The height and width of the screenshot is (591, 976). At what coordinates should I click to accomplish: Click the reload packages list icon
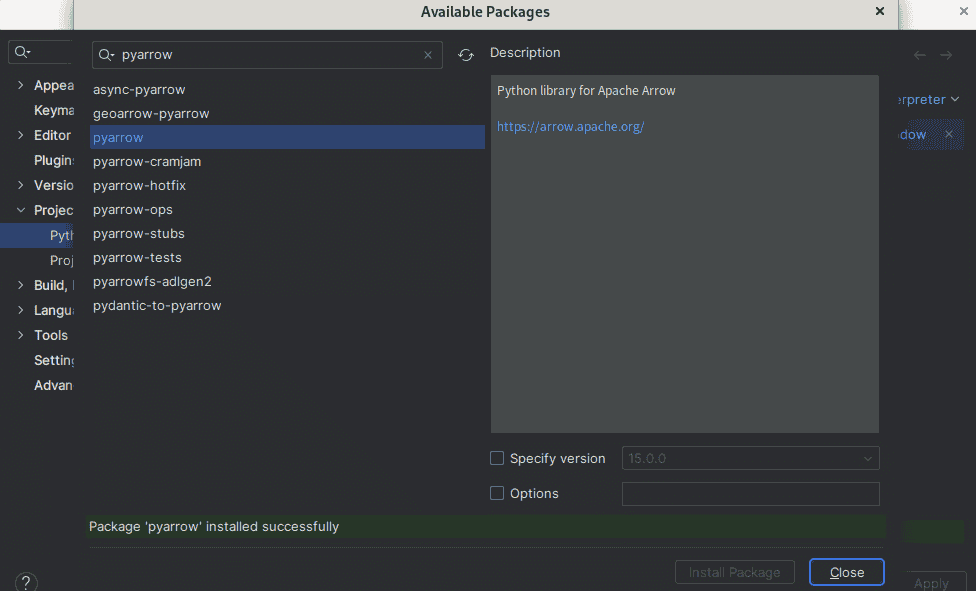point(466,55)
